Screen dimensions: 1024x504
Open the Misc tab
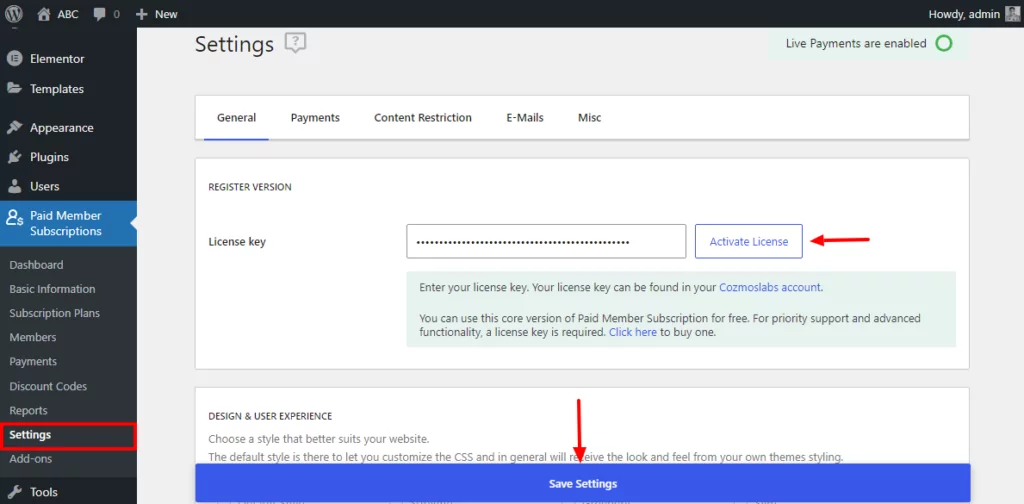[x=590, y=118]
